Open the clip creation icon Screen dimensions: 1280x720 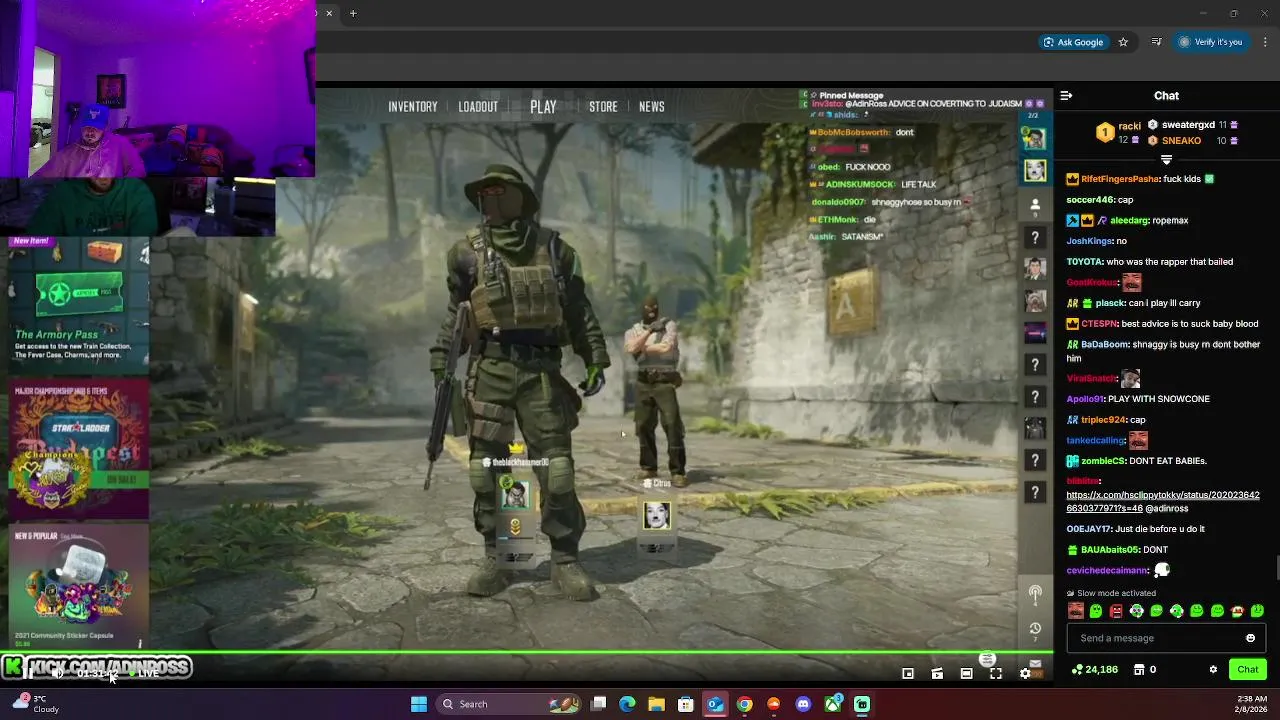tap(937, 674)
